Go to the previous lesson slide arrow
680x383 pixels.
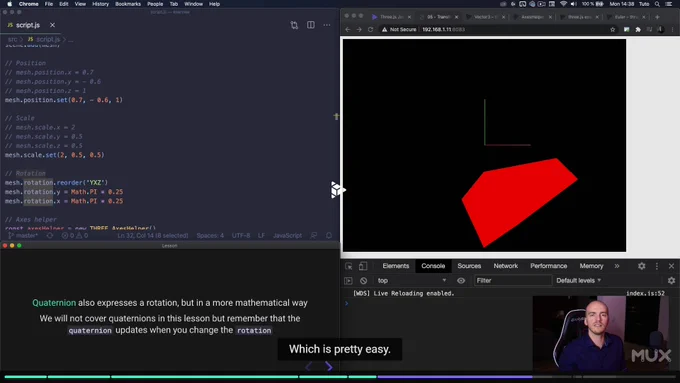click(309, 367)
